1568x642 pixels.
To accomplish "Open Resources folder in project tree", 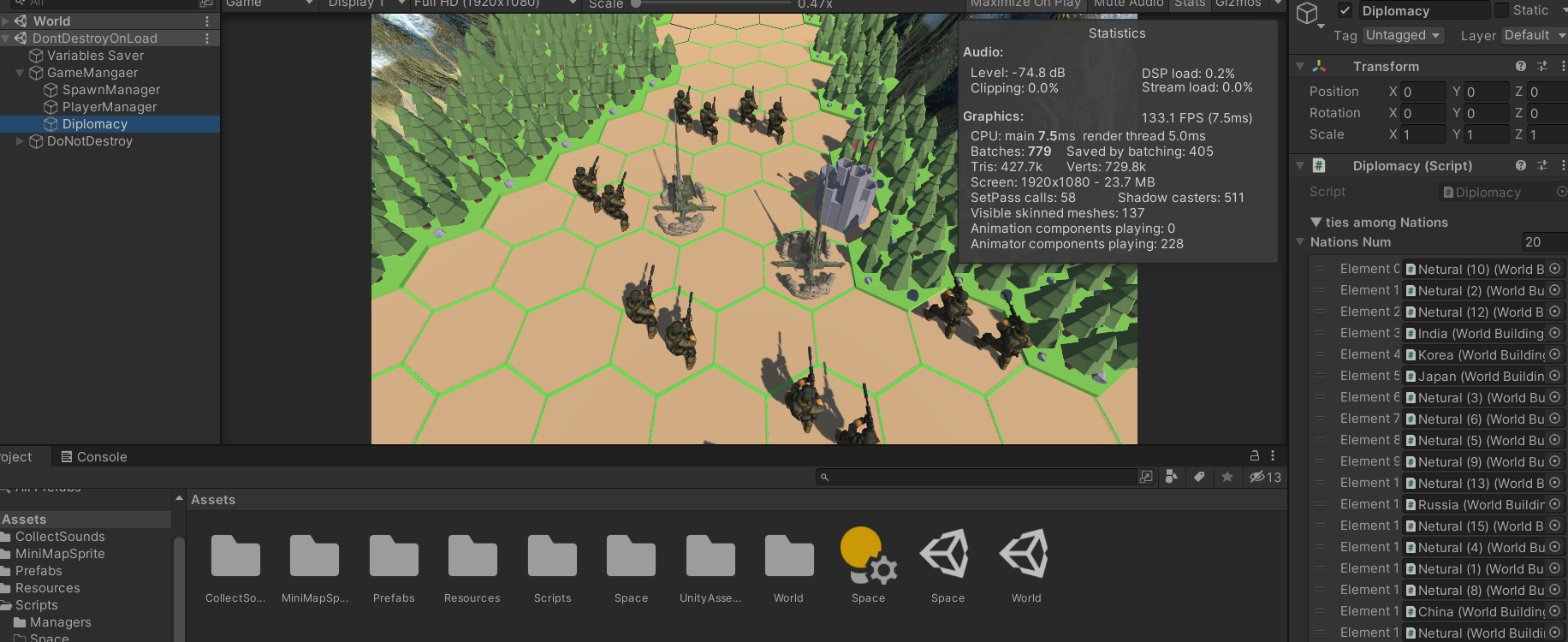I will [47, 588].
